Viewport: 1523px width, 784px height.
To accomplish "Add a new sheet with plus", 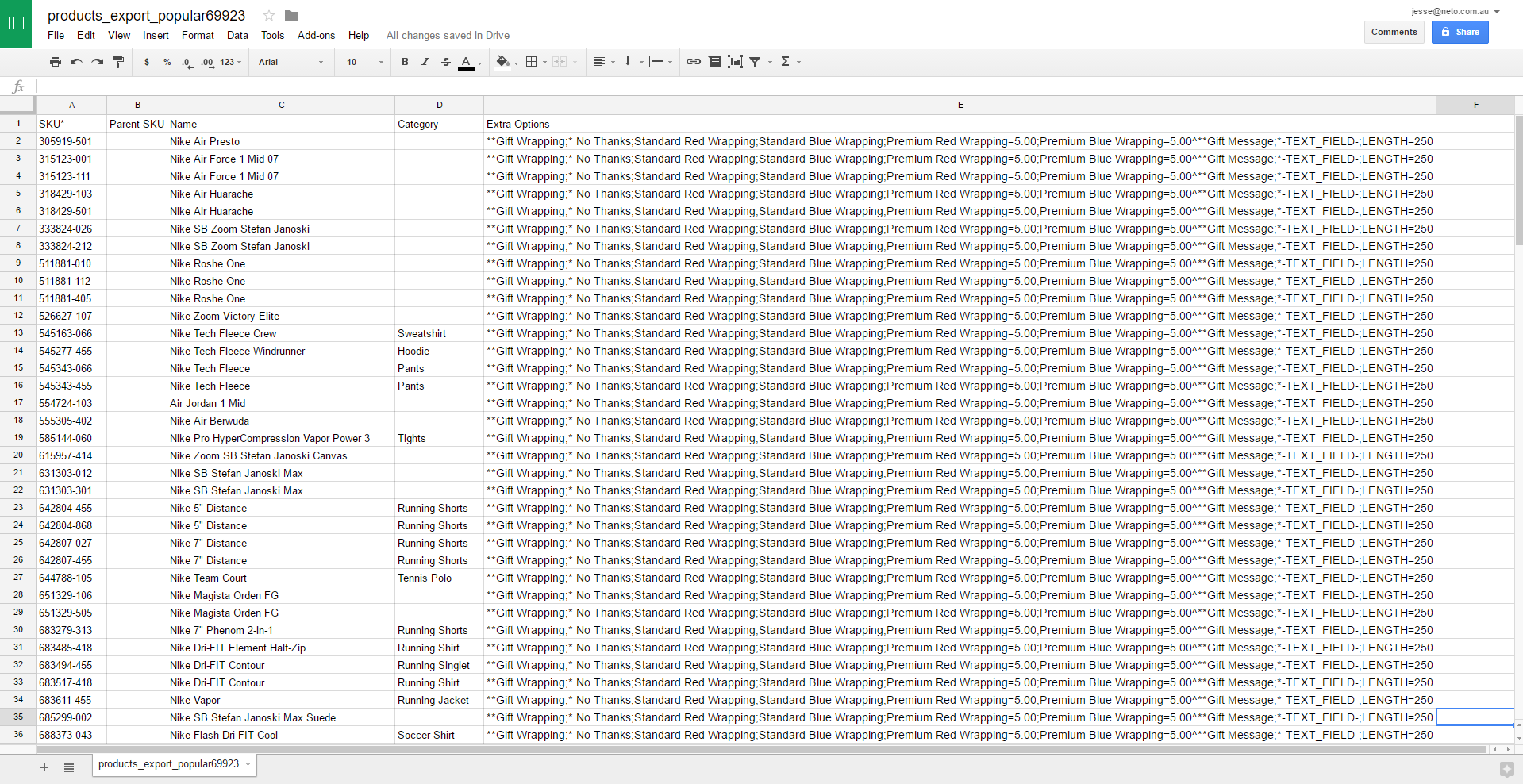I will (x=44, y=767).
